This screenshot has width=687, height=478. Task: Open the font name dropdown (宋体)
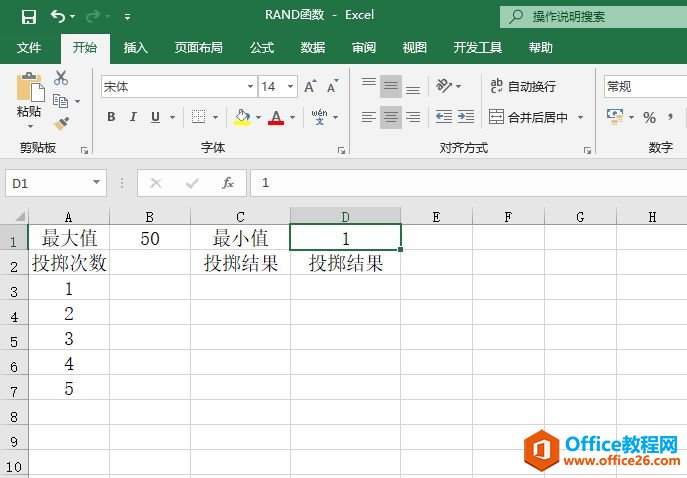point(250,87)
